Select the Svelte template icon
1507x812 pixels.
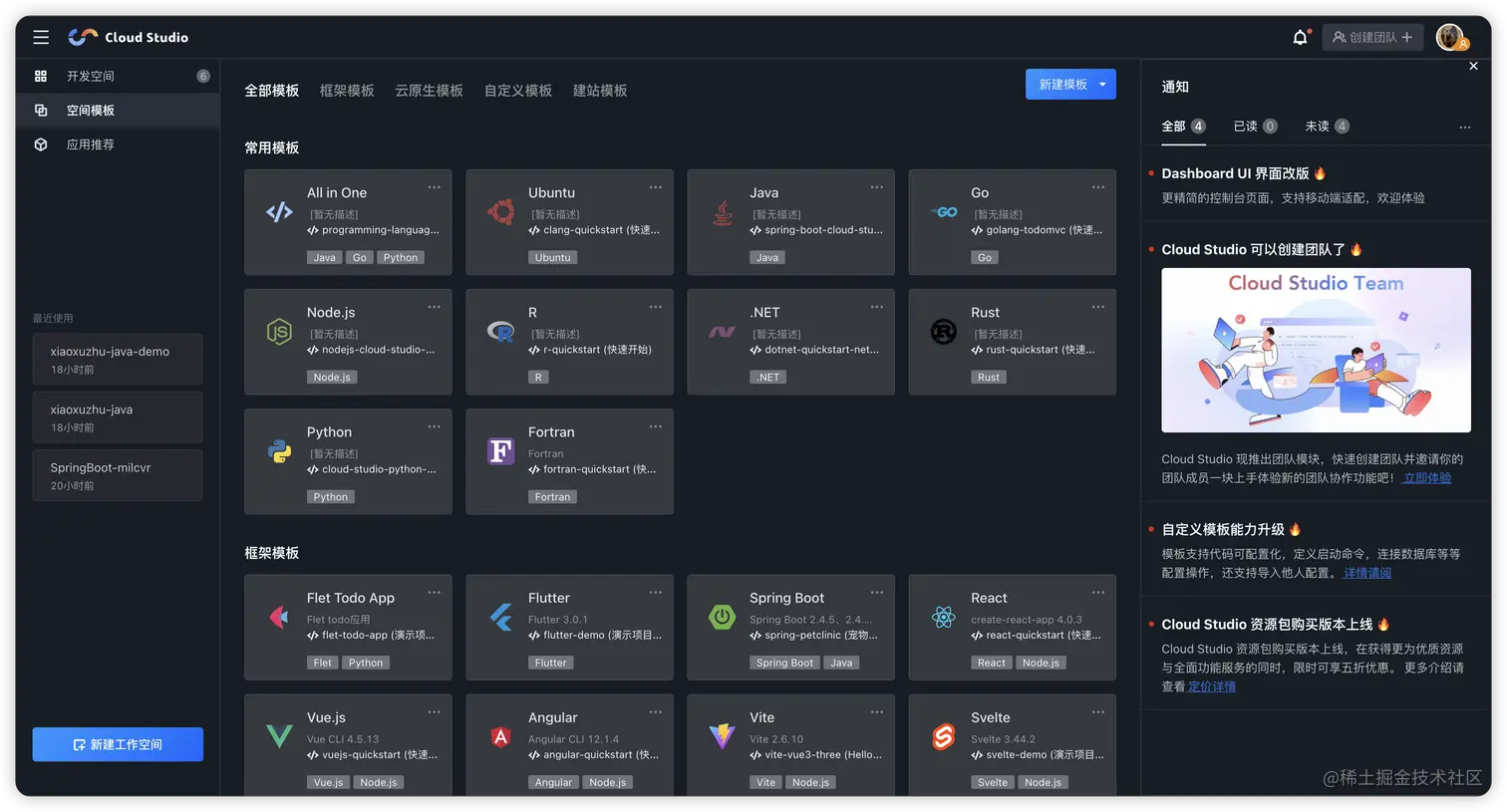[x=943, y=736]
